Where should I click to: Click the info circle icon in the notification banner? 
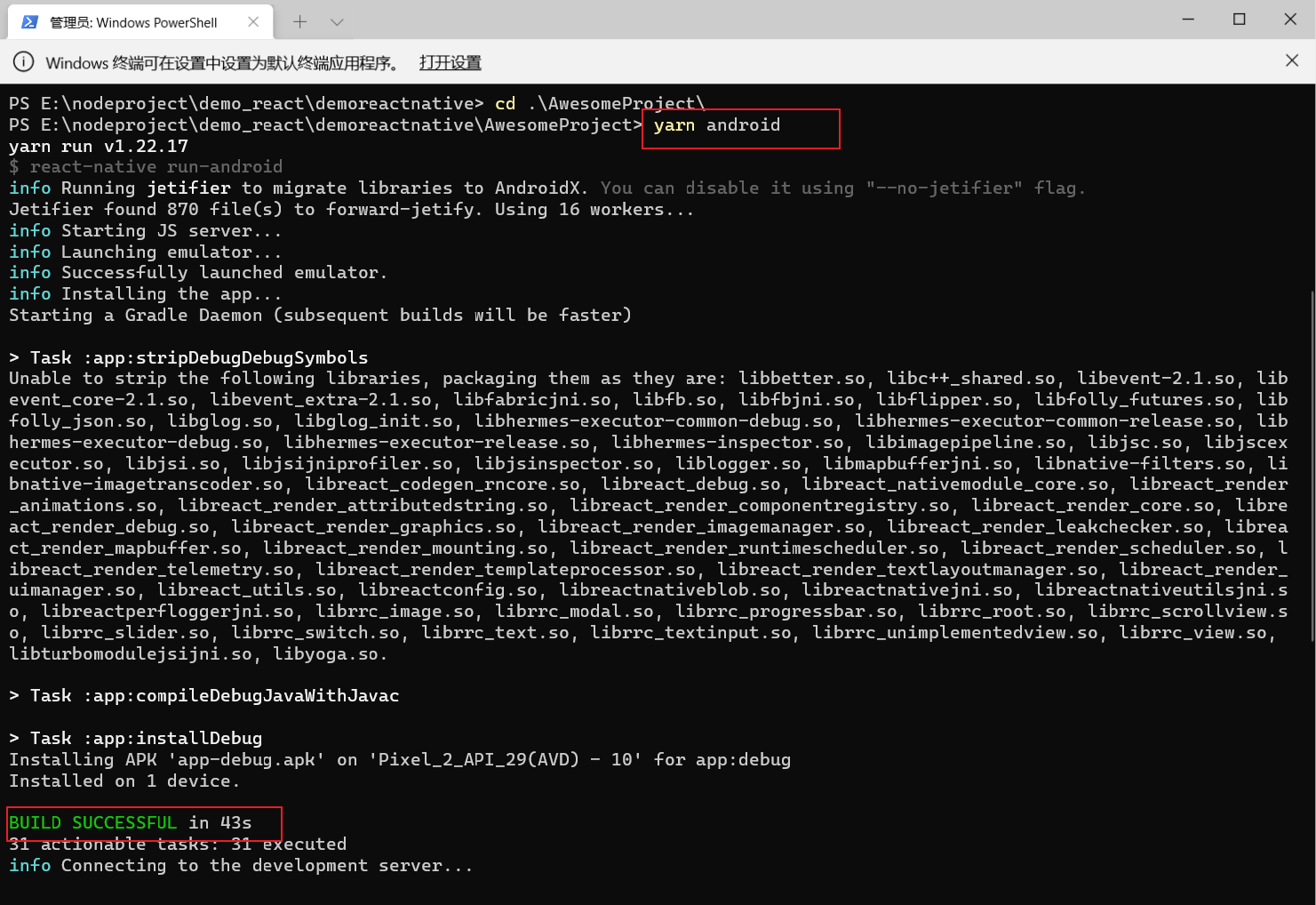point(23,62)
